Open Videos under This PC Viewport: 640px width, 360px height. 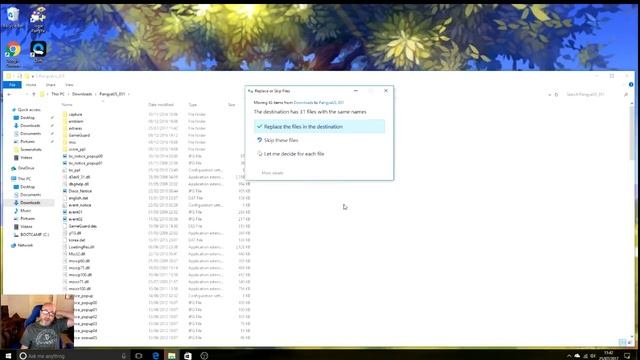click(26, 226)
